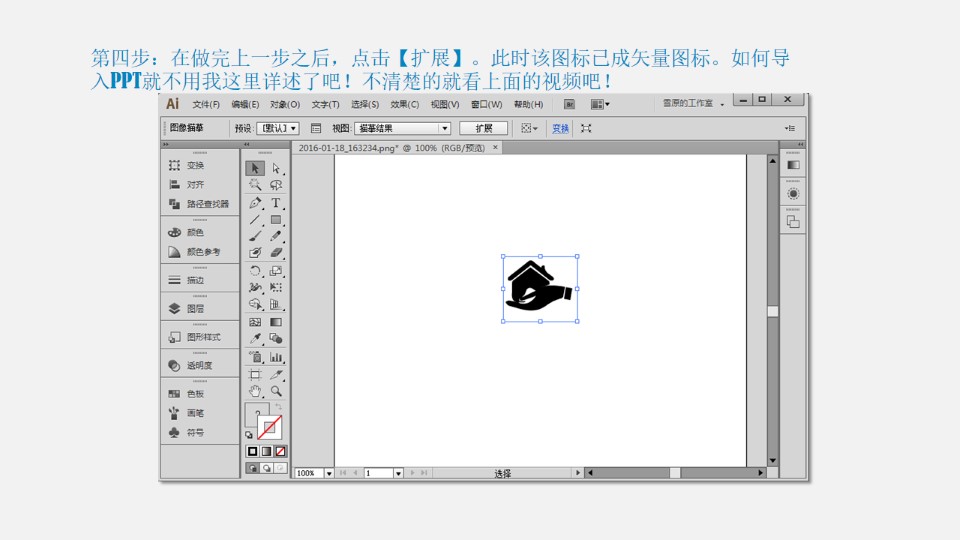Click the stroke color swatch
This screenshot has width=960, height=540.
pyautogui.click(x=269, y=428)
